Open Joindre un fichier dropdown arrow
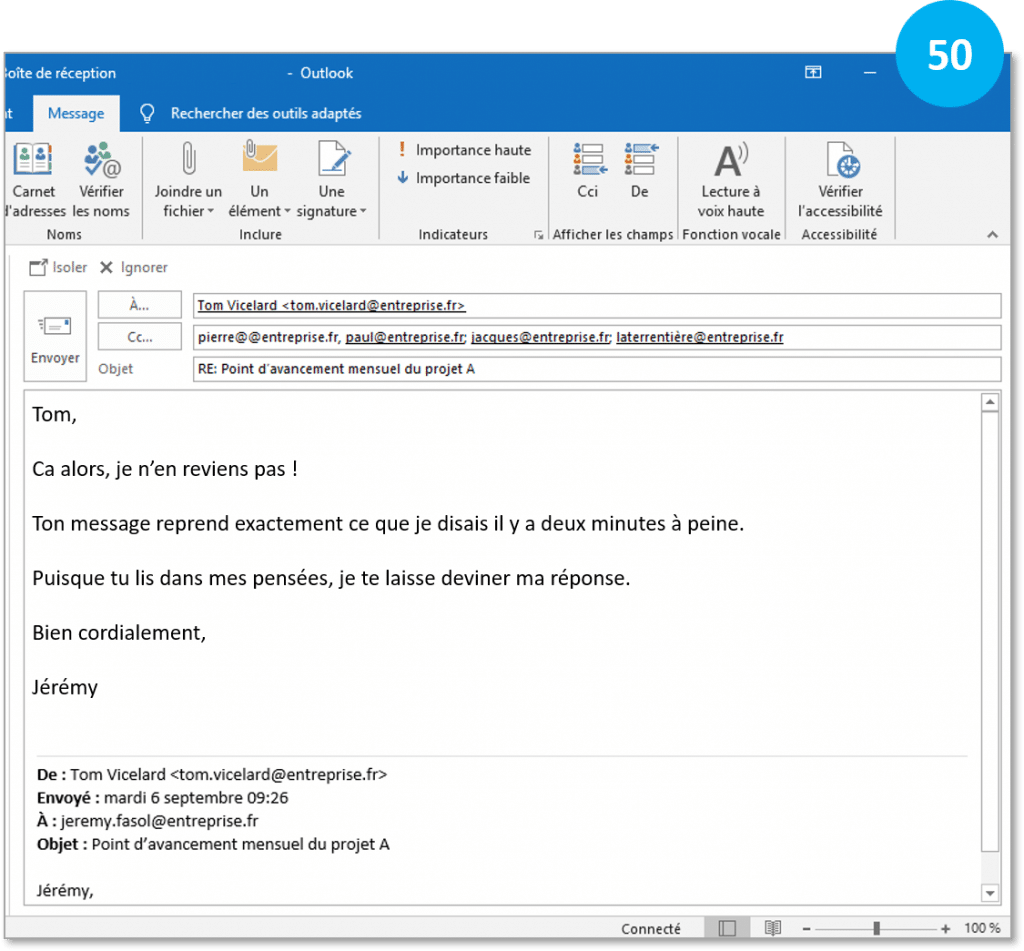This screenshot has height=951, width=1024. point(211,212)
